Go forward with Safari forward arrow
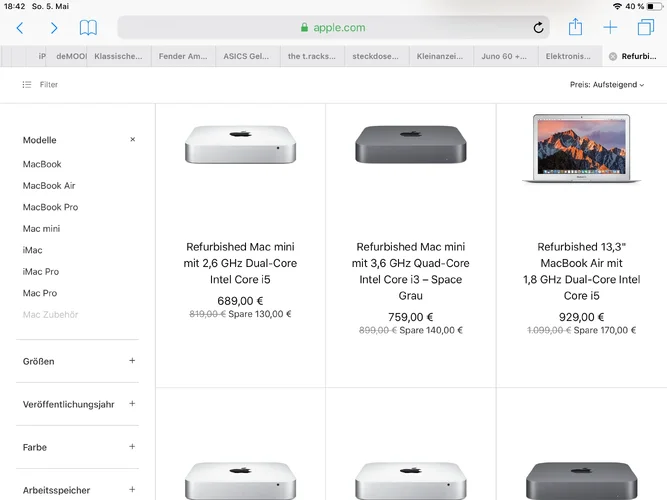Image resolution: width=667 pixels, height=500 pixels. (x=54, y=28)
